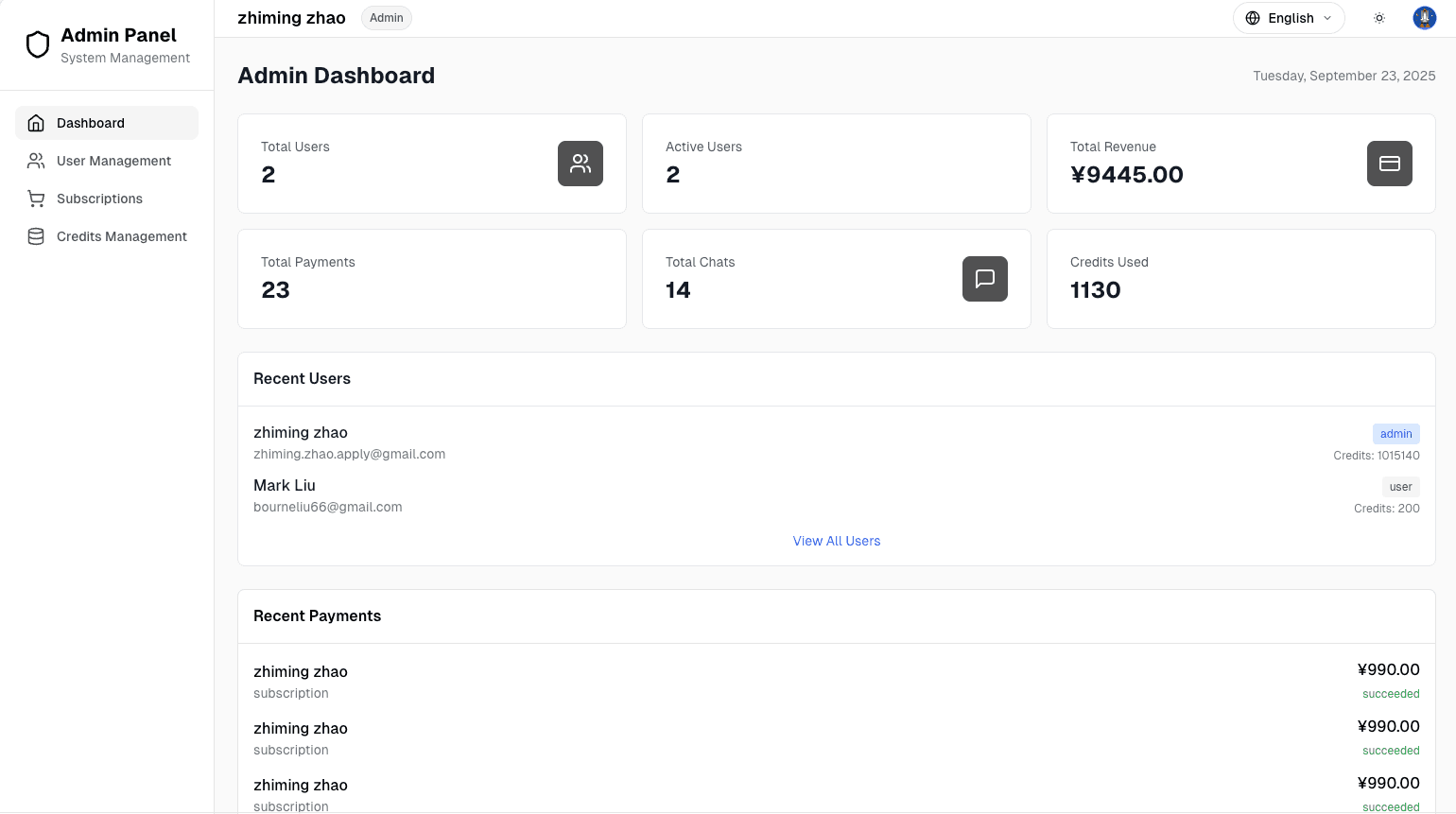1456x814 pixels.
Task: Click zhiming zhao in Recent Users
Action: 301,432
